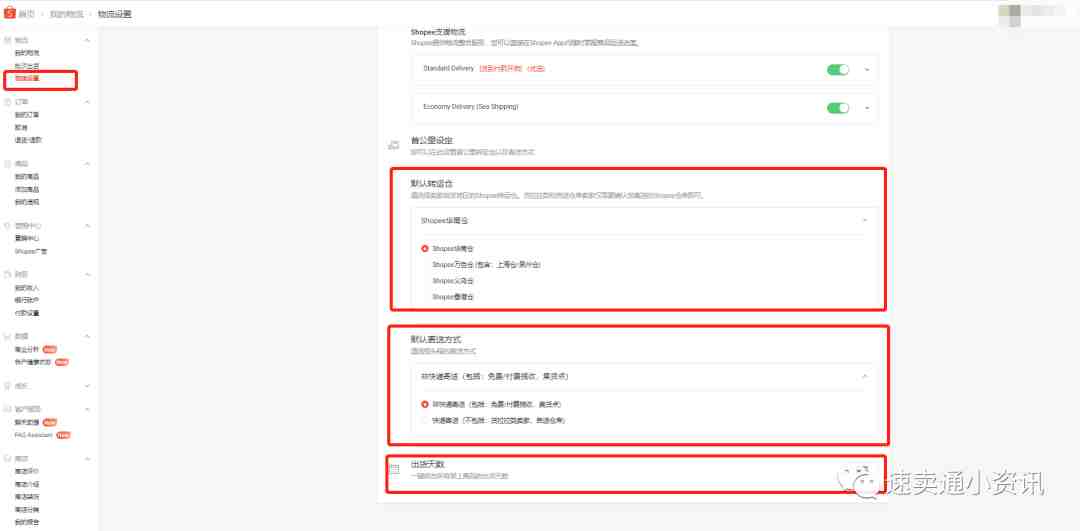Open 退货/退款 in the sidebar
This screenshot has height=531, width=1080.
coord(28,140)
